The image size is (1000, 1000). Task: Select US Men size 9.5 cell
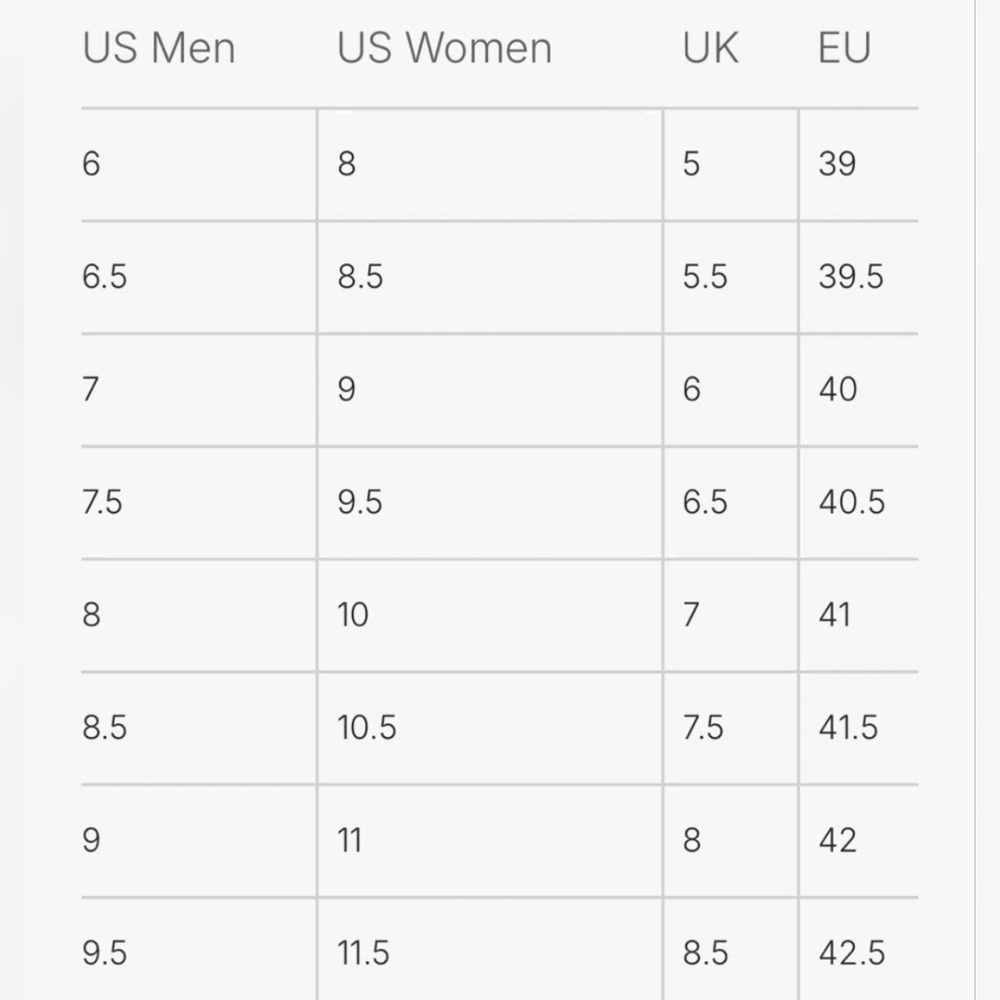coord(199,950)
